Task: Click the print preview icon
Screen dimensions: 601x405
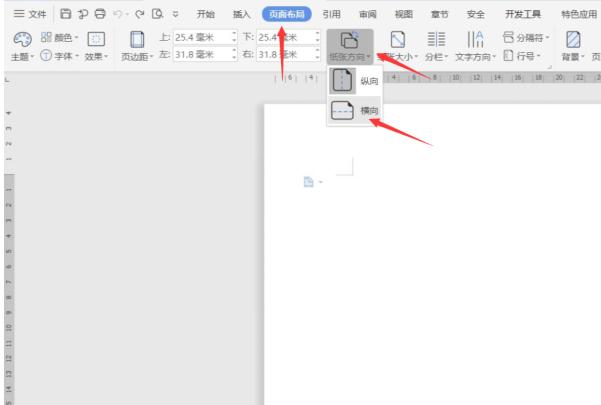Action: coord(158,14)
